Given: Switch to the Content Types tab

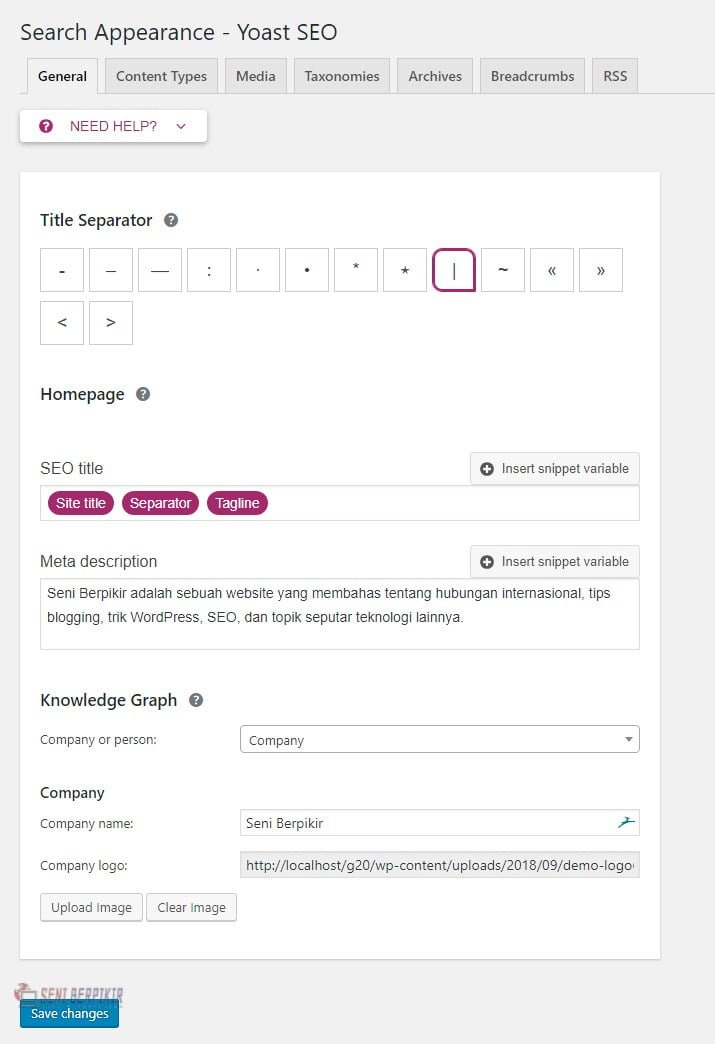Looking at the screenshot, I should [162, 77].
